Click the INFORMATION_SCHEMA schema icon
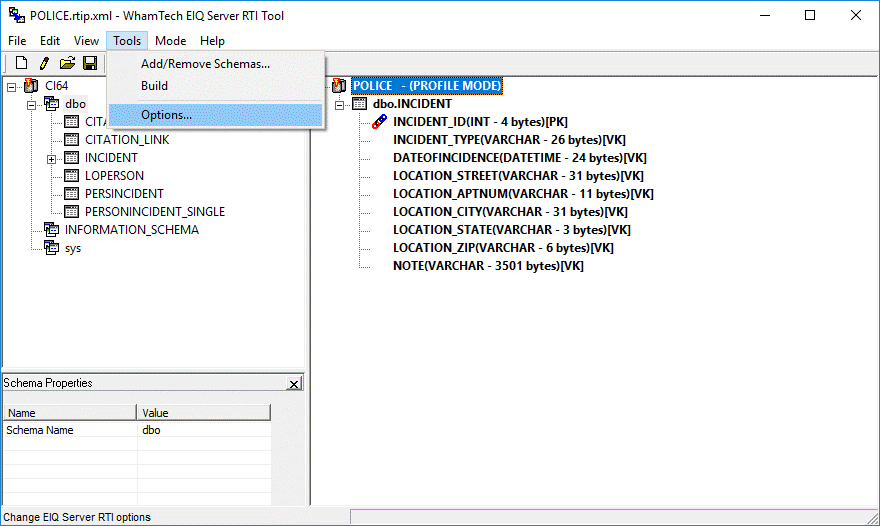880x526 pixels. pyautogui.click(x=51, y=230)
